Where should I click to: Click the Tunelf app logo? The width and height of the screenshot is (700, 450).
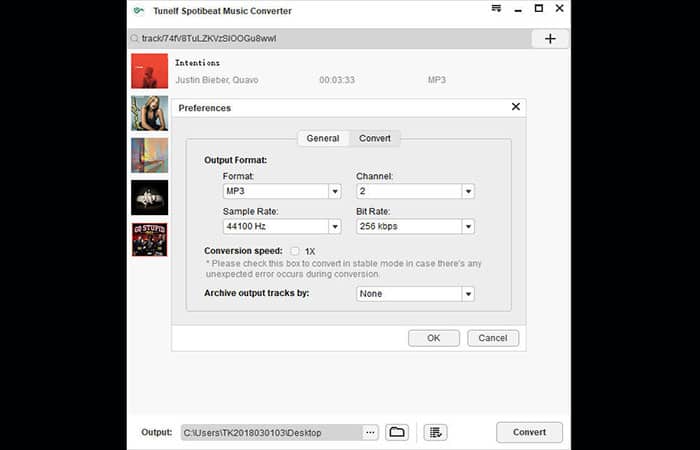pyautogui.click(x=139, y=11)
